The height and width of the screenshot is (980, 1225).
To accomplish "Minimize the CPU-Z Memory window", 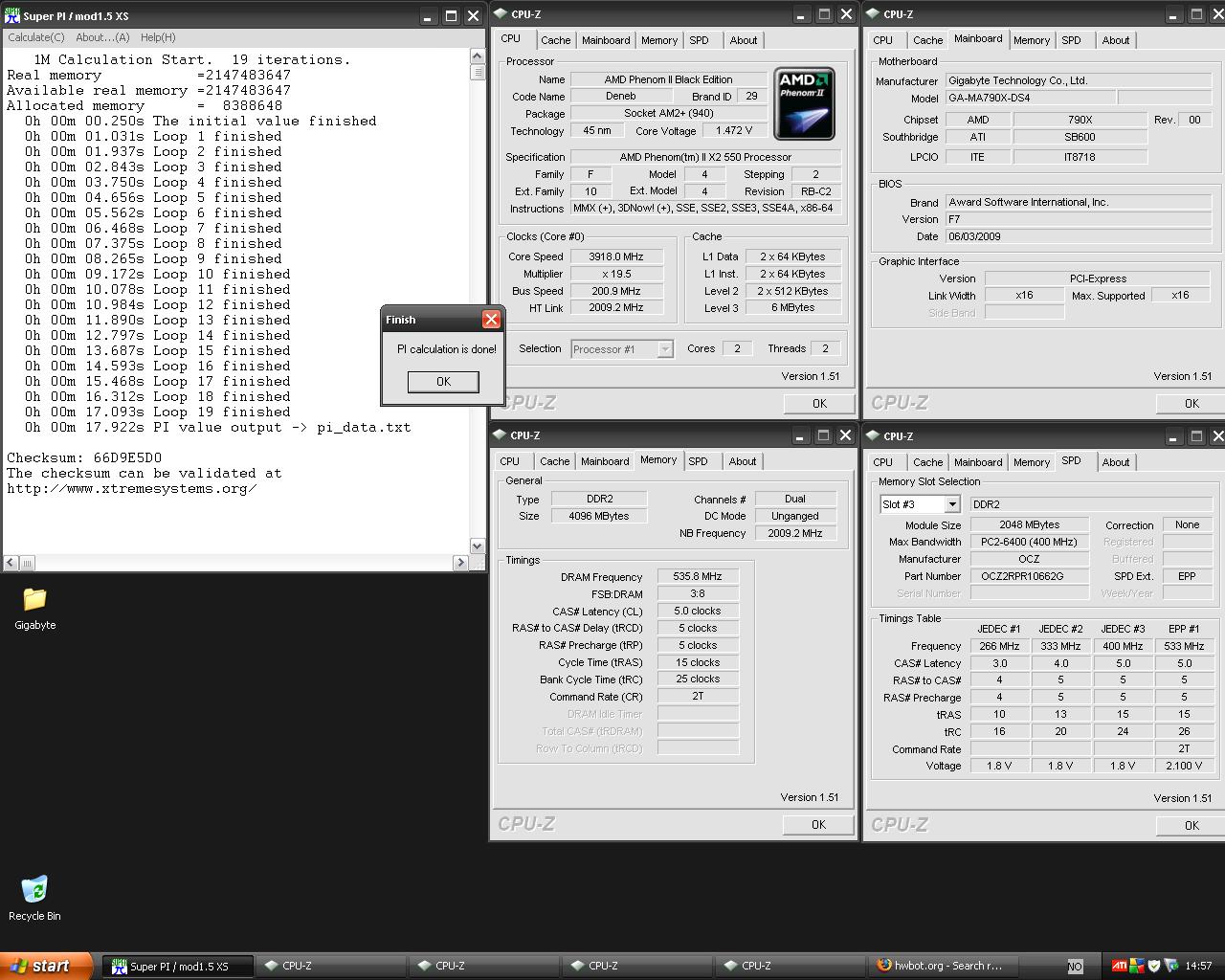I will pyautogui.click(x=800, y=435).
